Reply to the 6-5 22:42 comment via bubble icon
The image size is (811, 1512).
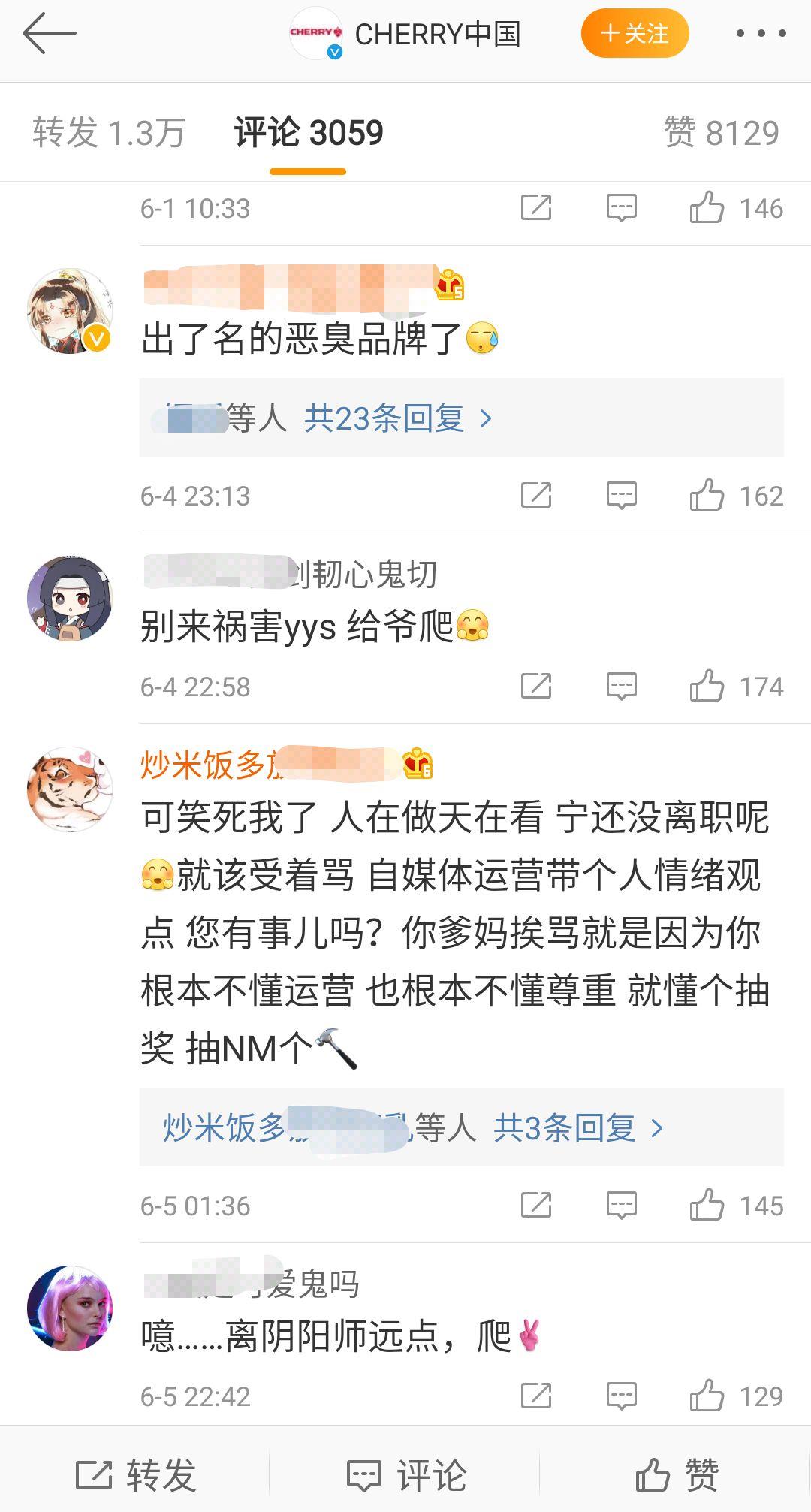click(622, 1396)
